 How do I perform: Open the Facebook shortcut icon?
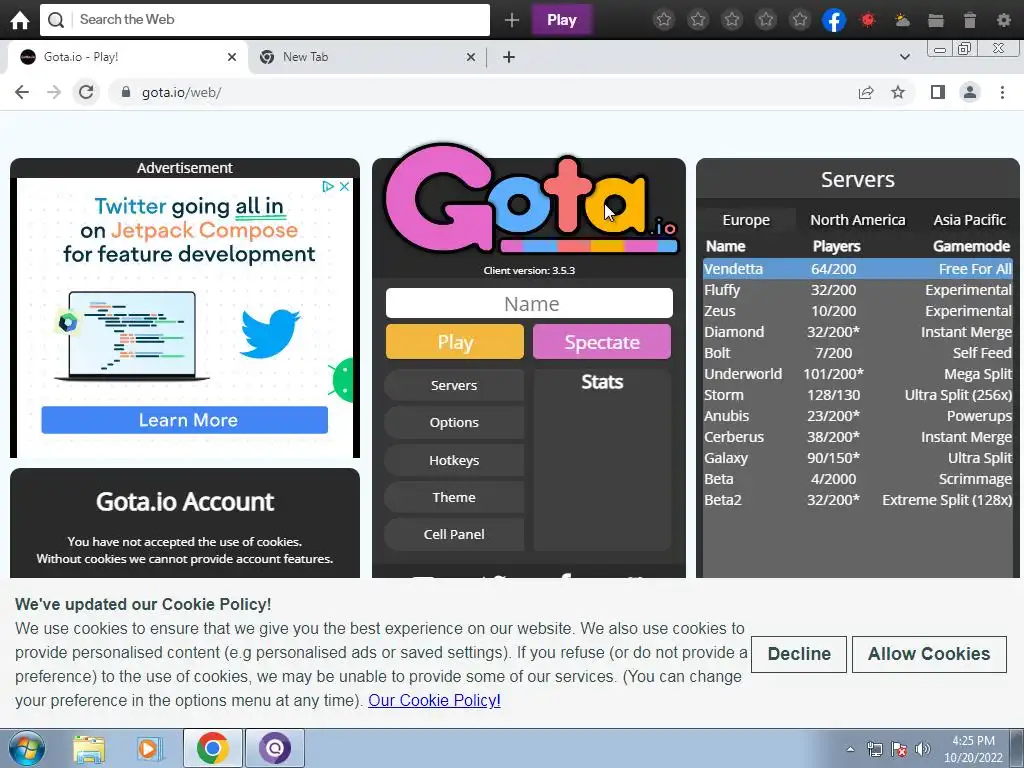(833, 20)
